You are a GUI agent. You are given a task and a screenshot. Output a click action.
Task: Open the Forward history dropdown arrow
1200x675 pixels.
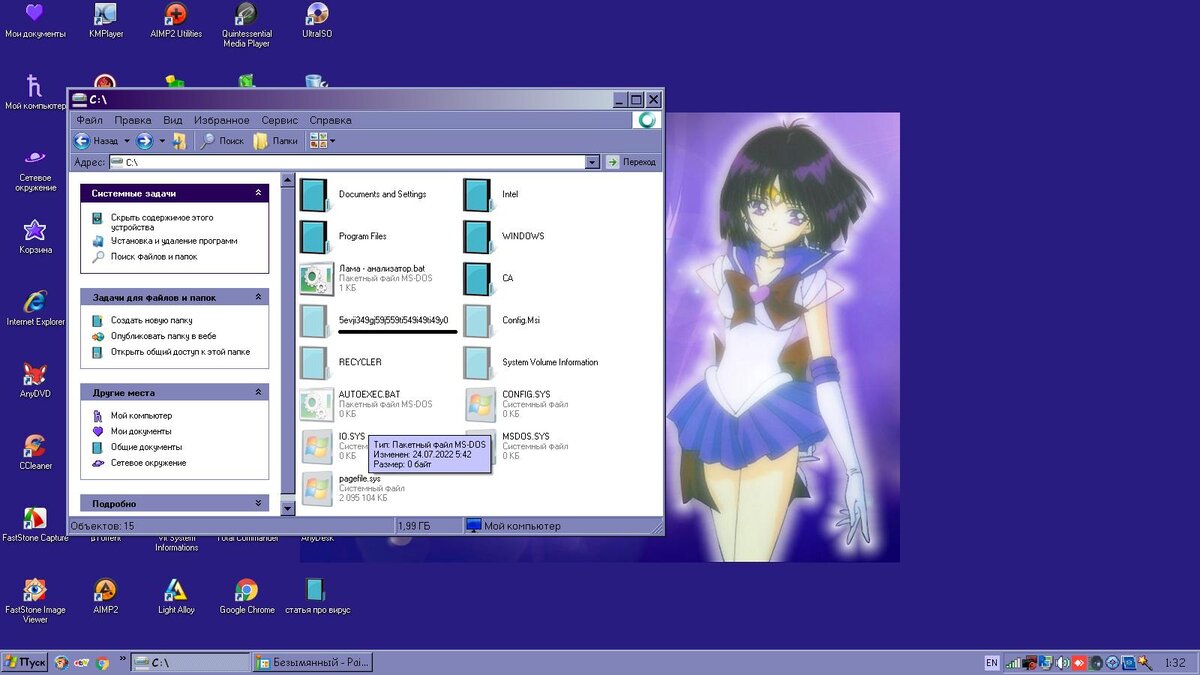pos(161,141)
